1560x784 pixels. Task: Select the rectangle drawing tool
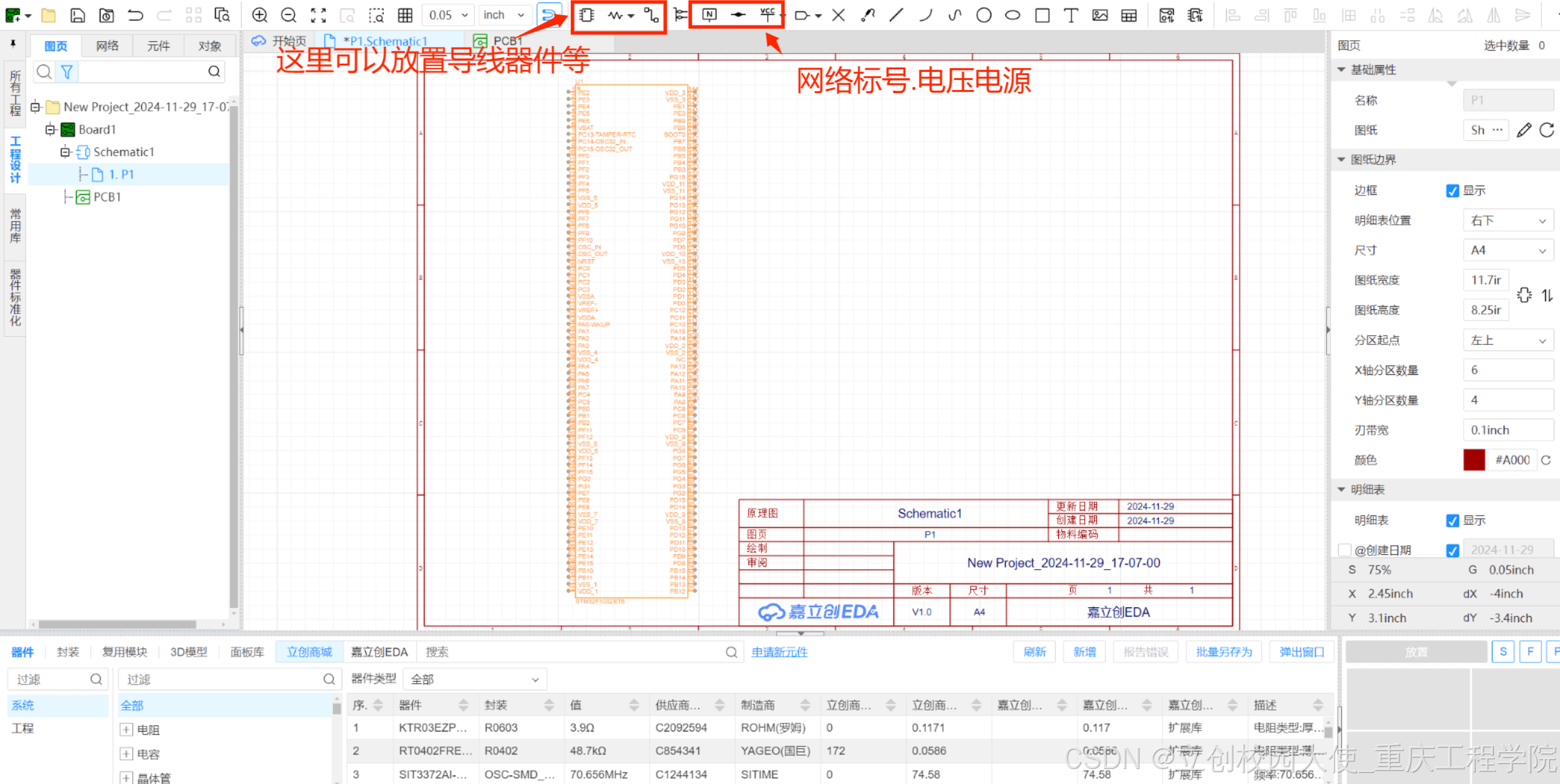pos(1042,15)
